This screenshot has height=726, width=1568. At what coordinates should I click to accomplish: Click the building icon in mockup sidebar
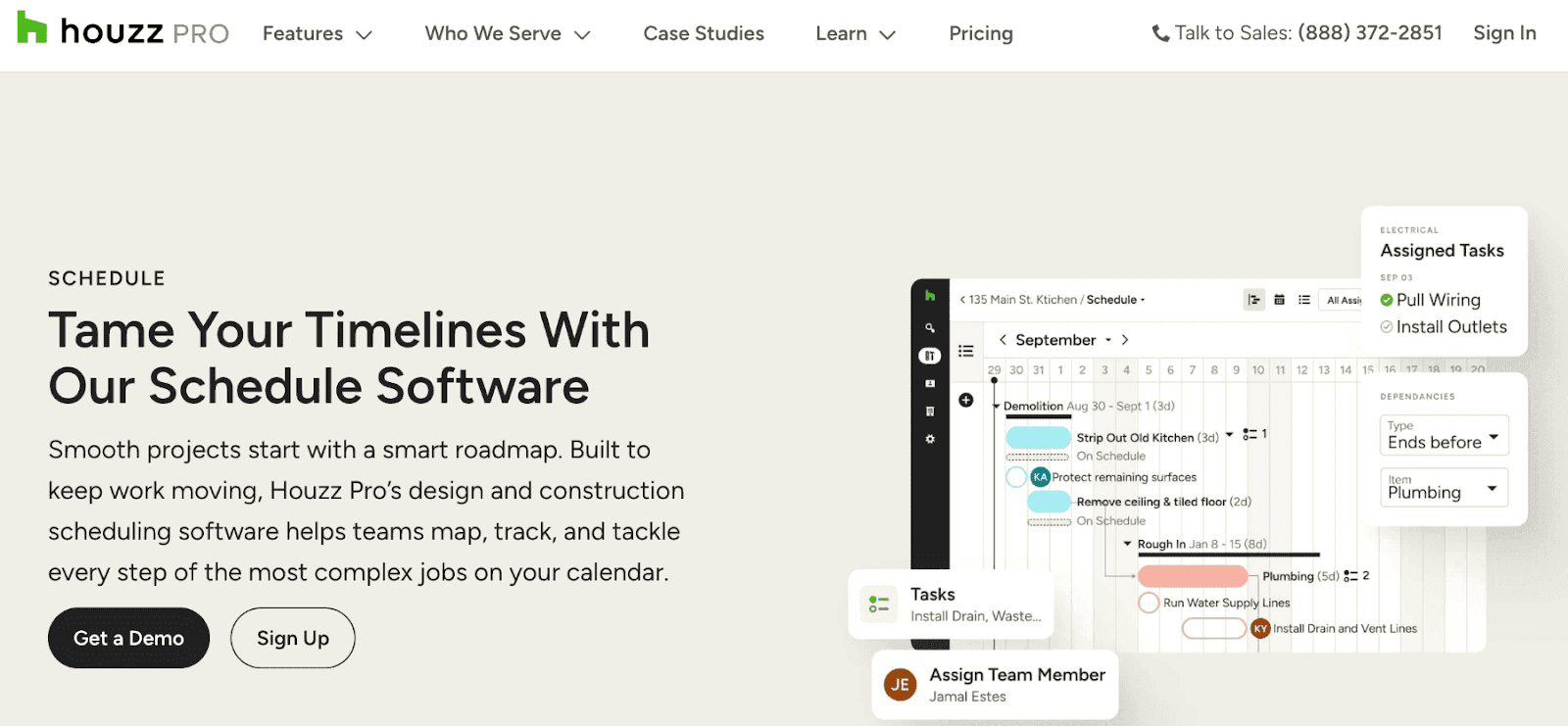[x=930, y=411]
